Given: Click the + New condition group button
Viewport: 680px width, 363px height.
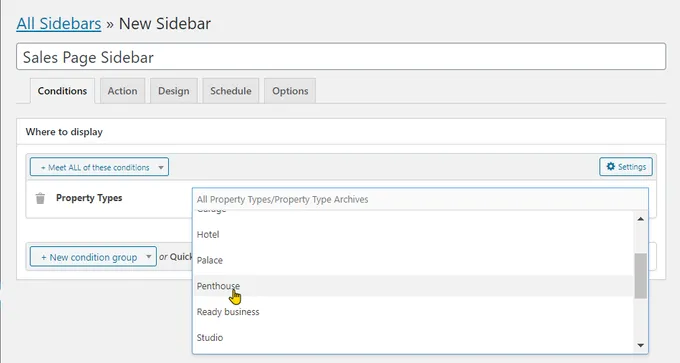Looking at the screenshot, I should (x=93, y=257).
